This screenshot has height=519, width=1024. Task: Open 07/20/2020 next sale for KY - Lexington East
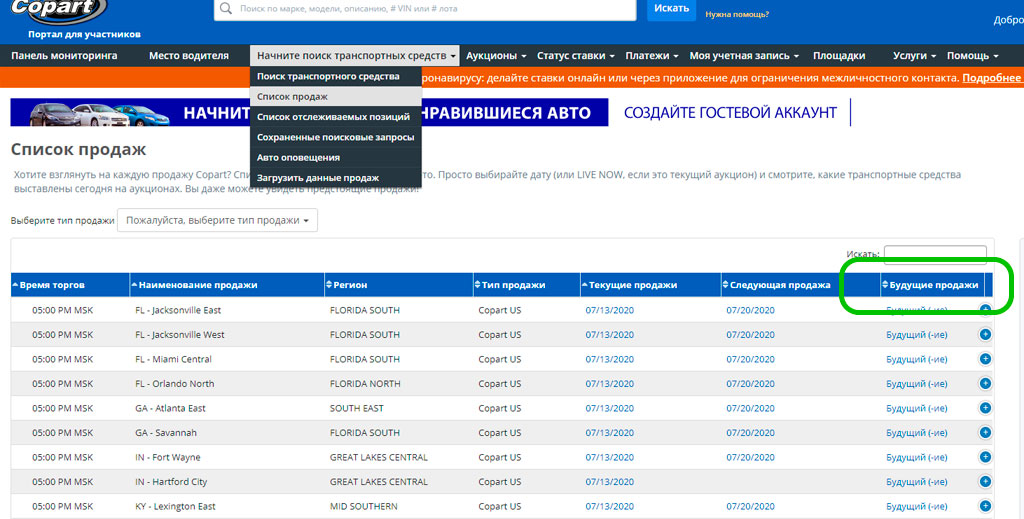750,506
